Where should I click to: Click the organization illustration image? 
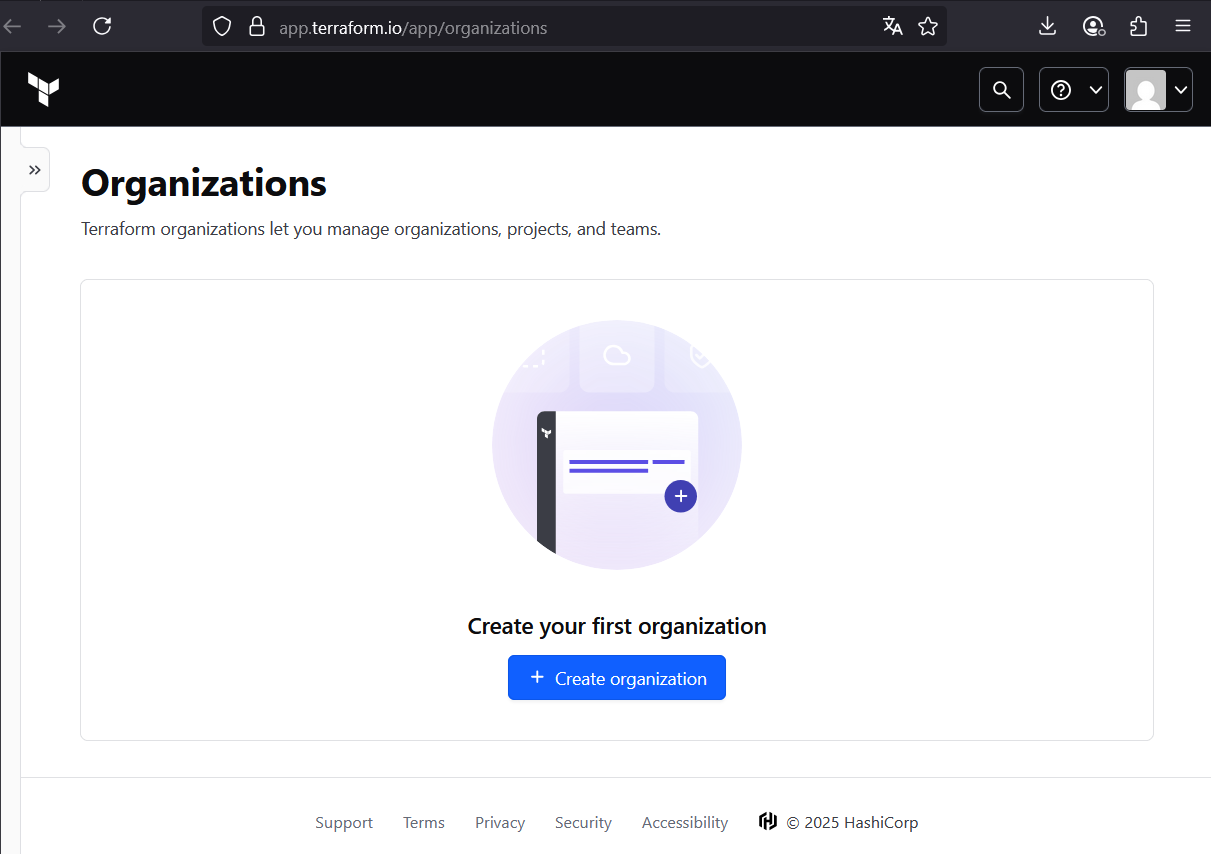click(617, 445)
